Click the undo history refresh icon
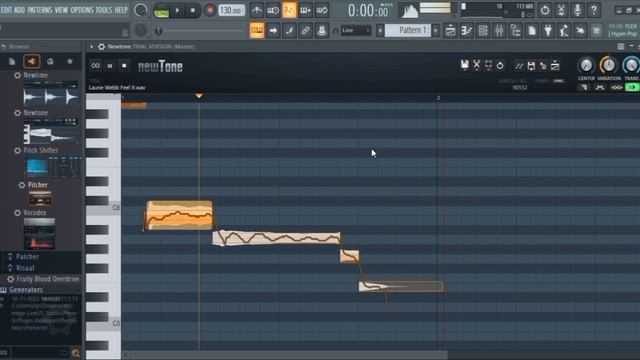The height and width of the screenshot is (360, 640). pos(545,10)
